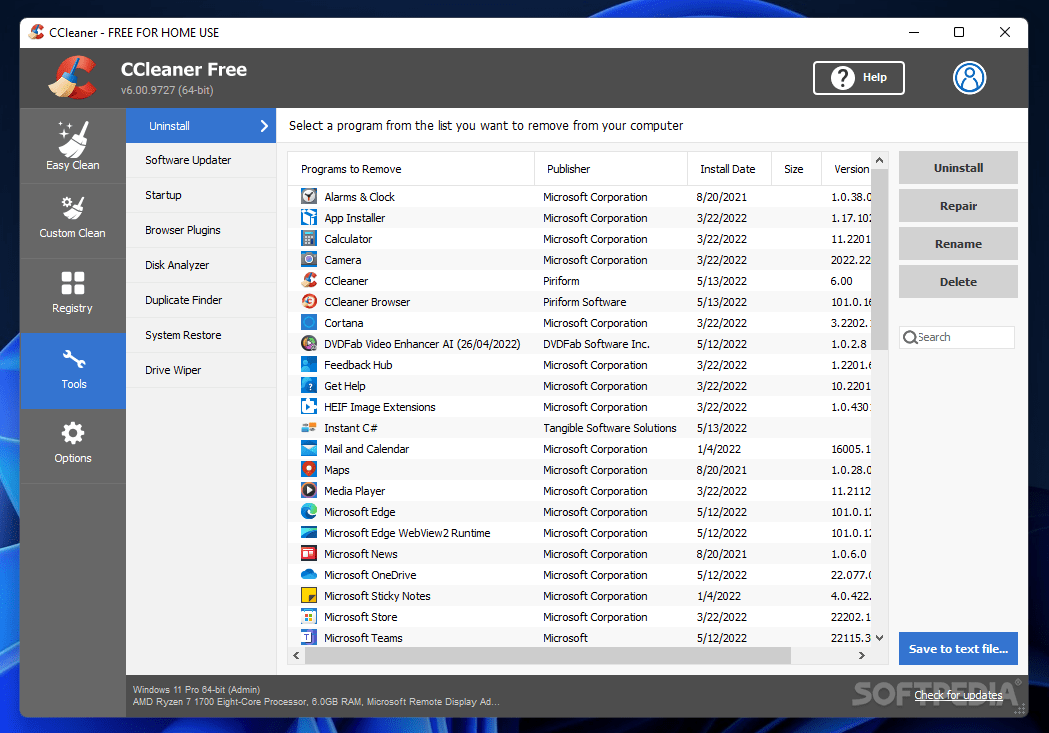Viewport: 1049px width, 733px height.
Task: Switch to Custom Clean mode
Action: click(x=71, y=219)
